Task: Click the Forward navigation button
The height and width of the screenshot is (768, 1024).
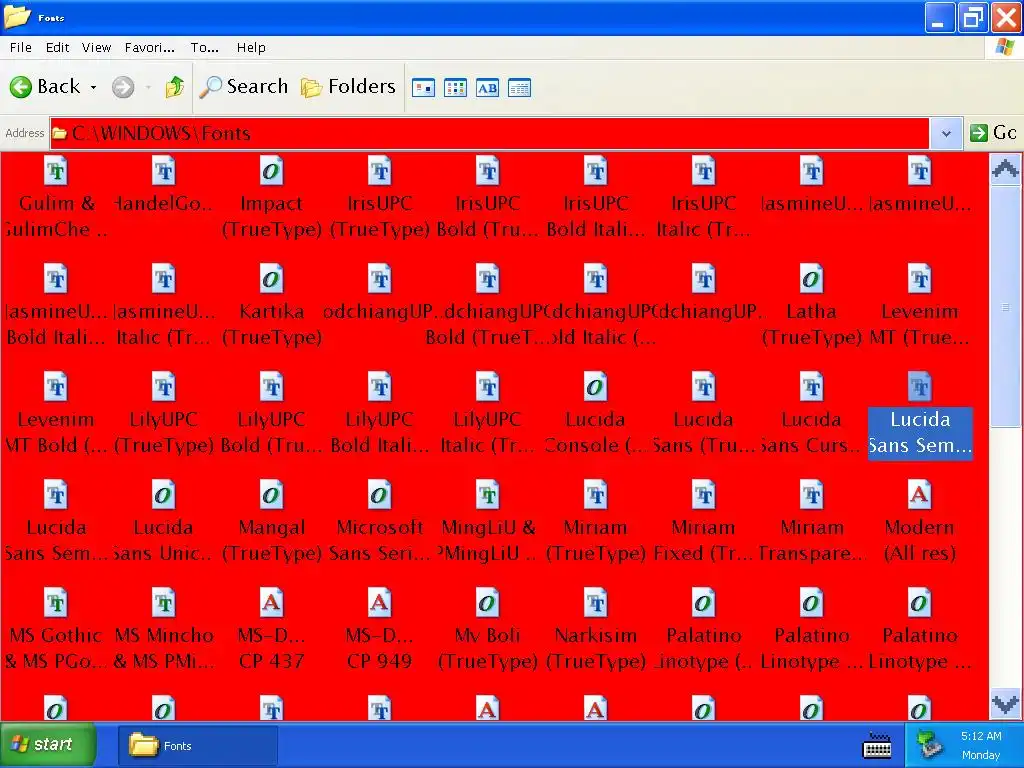Action: pyautogui.click(x=123, y=87)
